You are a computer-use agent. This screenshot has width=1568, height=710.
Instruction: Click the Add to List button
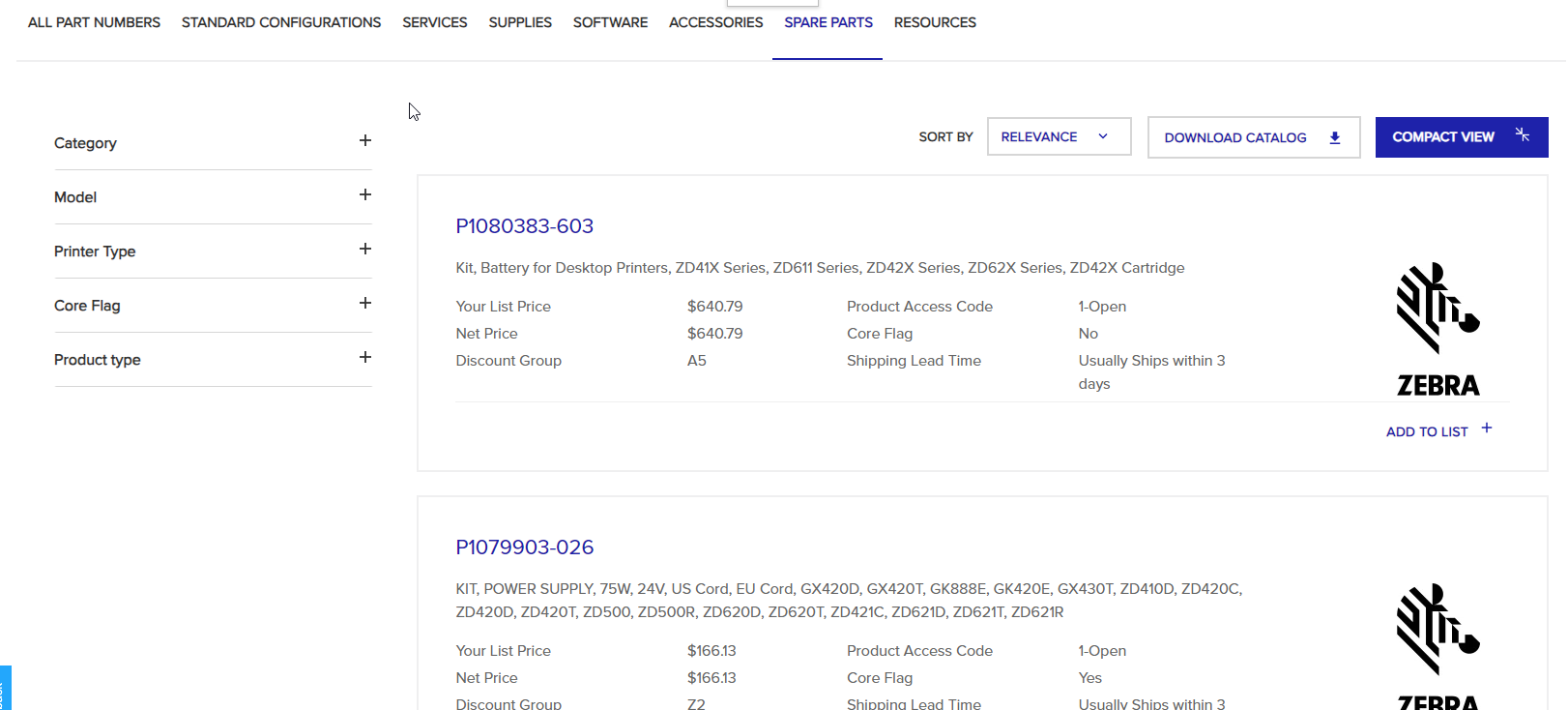pyautogui.click(x=1426, y=432)
